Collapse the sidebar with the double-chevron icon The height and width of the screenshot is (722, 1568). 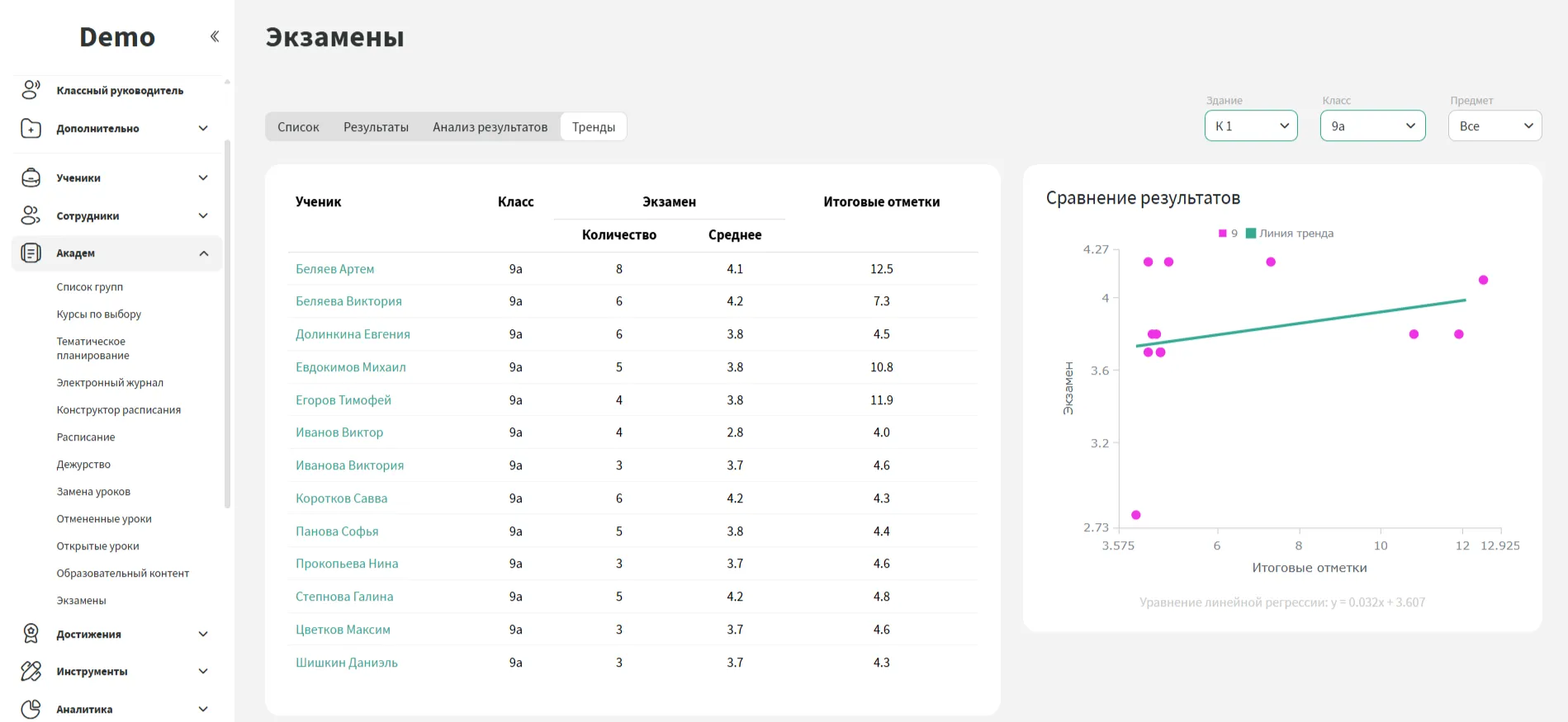click(215, 36)
